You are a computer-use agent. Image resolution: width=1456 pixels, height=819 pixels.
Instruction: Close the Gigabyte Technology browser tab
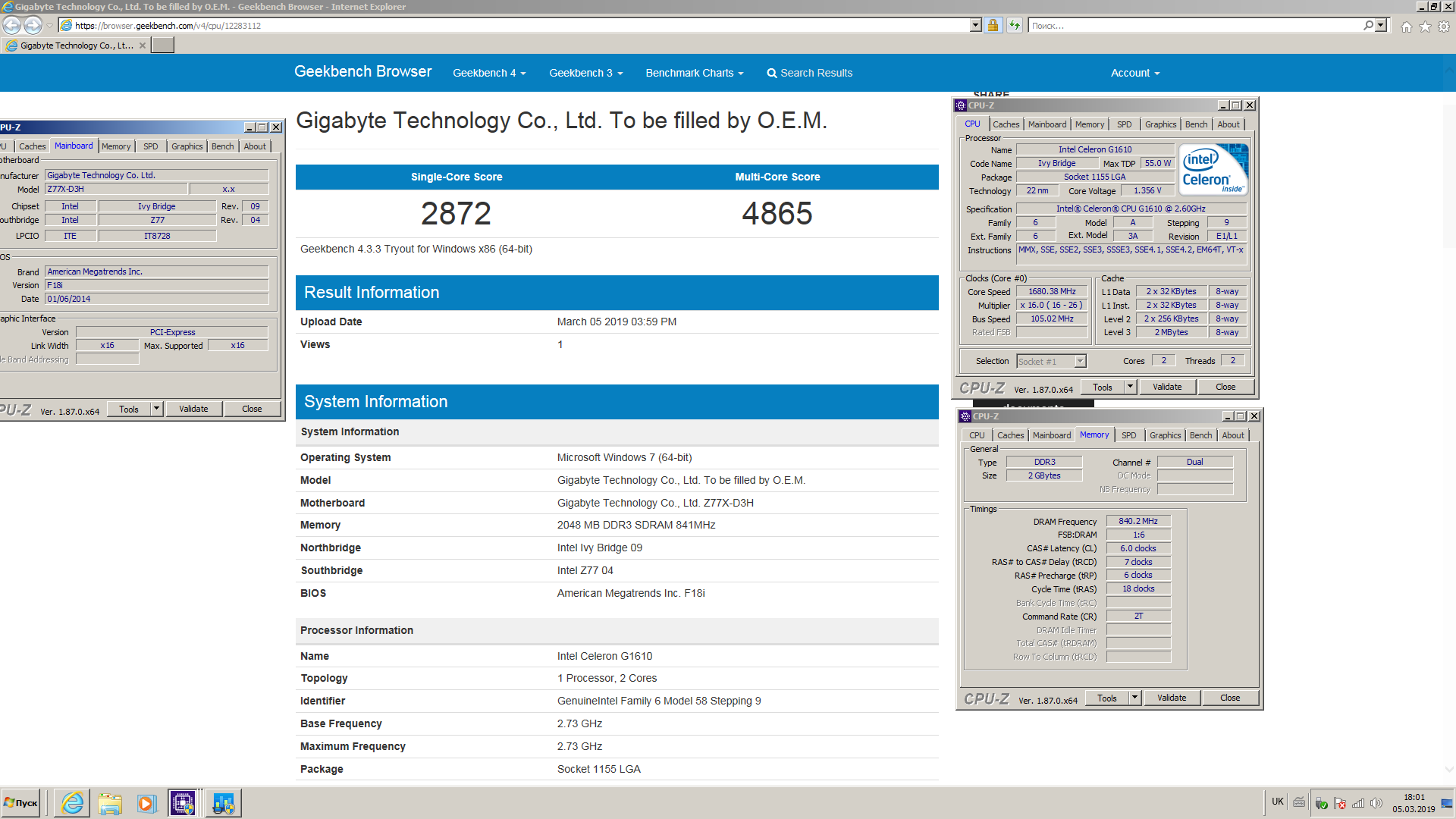[x=142, y=45]
